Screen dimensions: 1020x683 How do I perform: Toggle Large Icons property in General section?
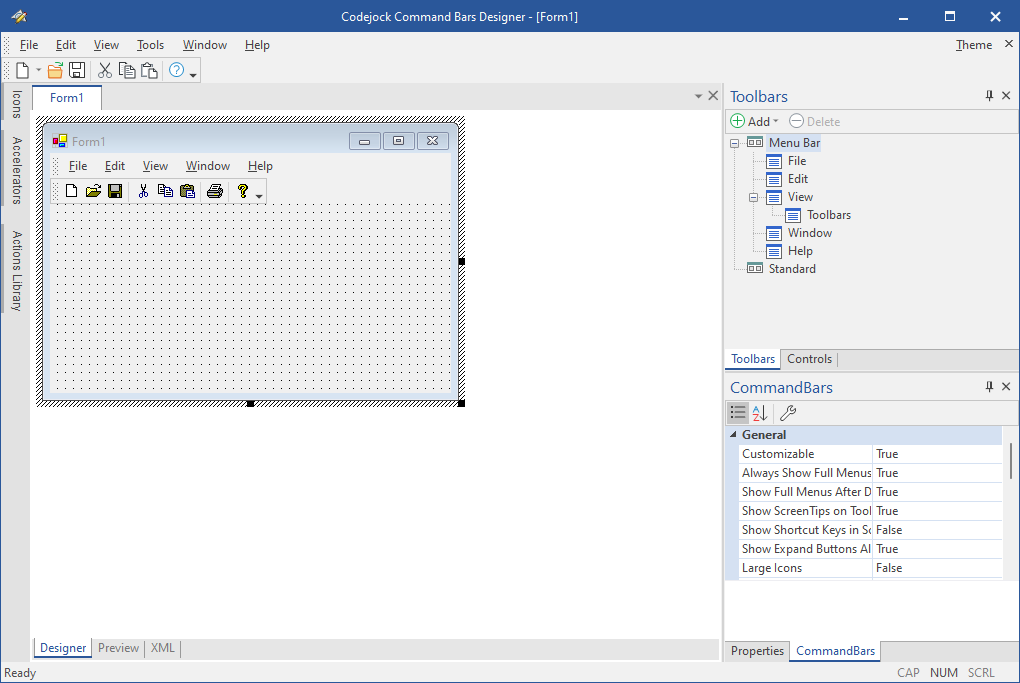tap(937, 567)
